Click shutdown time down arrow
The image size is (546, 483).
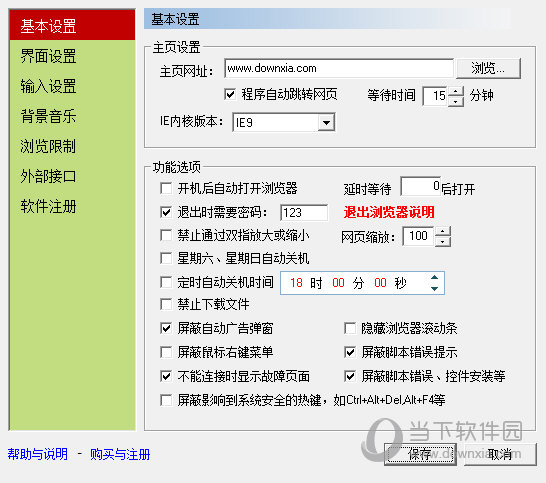[434, 288]
